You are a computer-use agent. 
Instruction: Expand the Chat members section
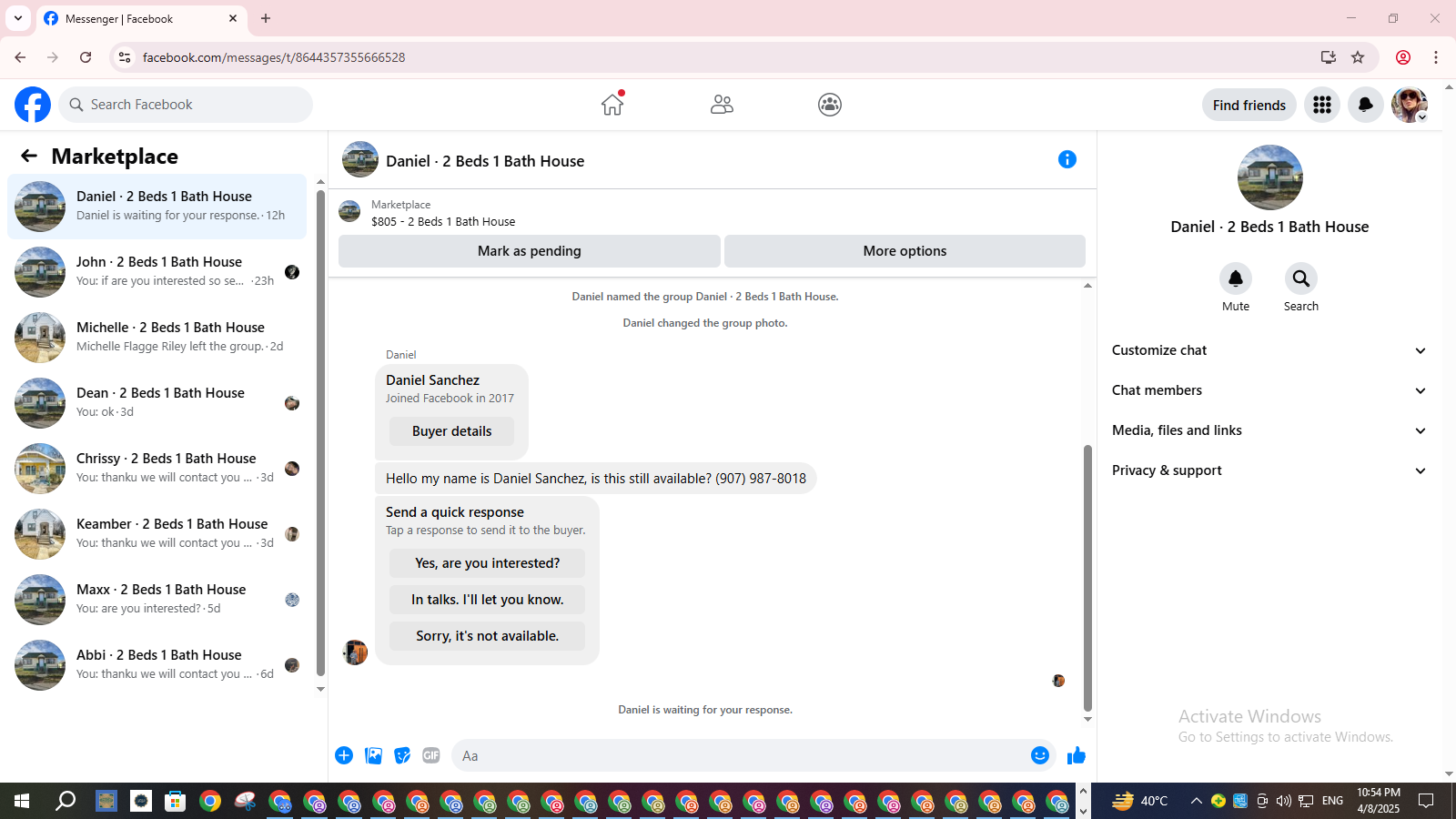tap(1269, 390)
